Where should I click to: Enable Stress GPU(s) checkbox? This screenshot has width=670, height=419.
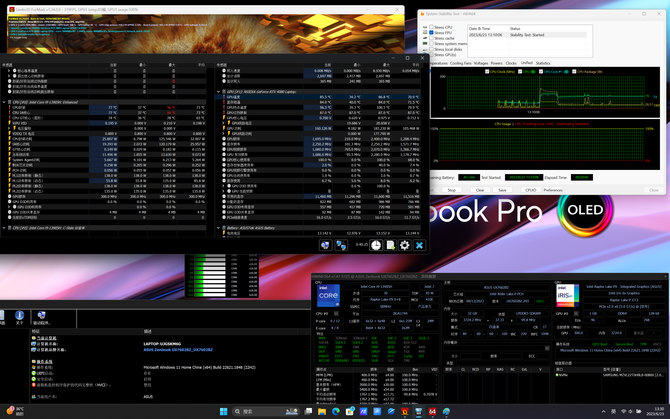[432, 55]
